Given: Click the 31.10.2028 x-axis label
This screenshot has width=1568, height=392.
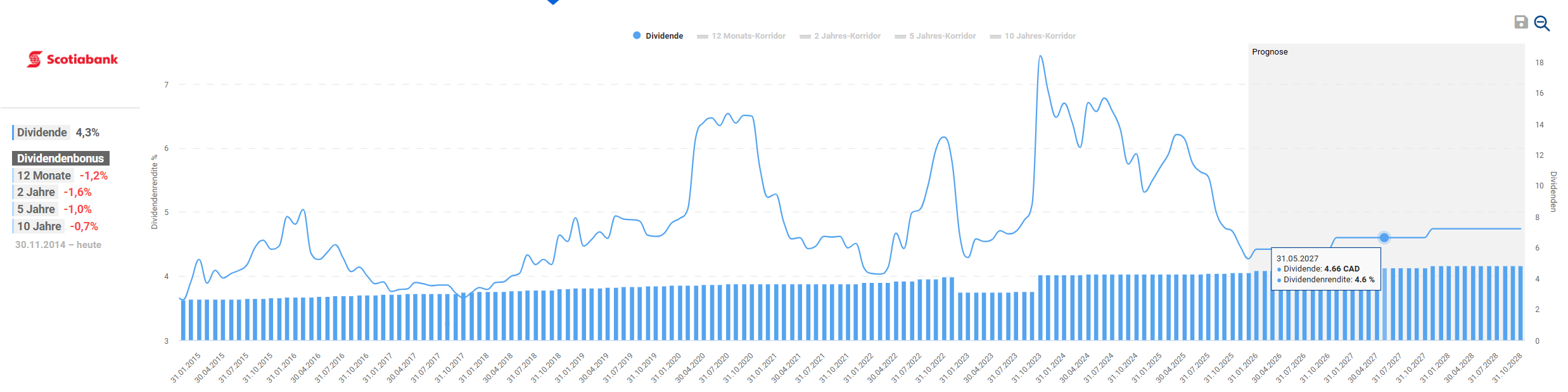Looking at the screenshot, I should [1507, 368].
